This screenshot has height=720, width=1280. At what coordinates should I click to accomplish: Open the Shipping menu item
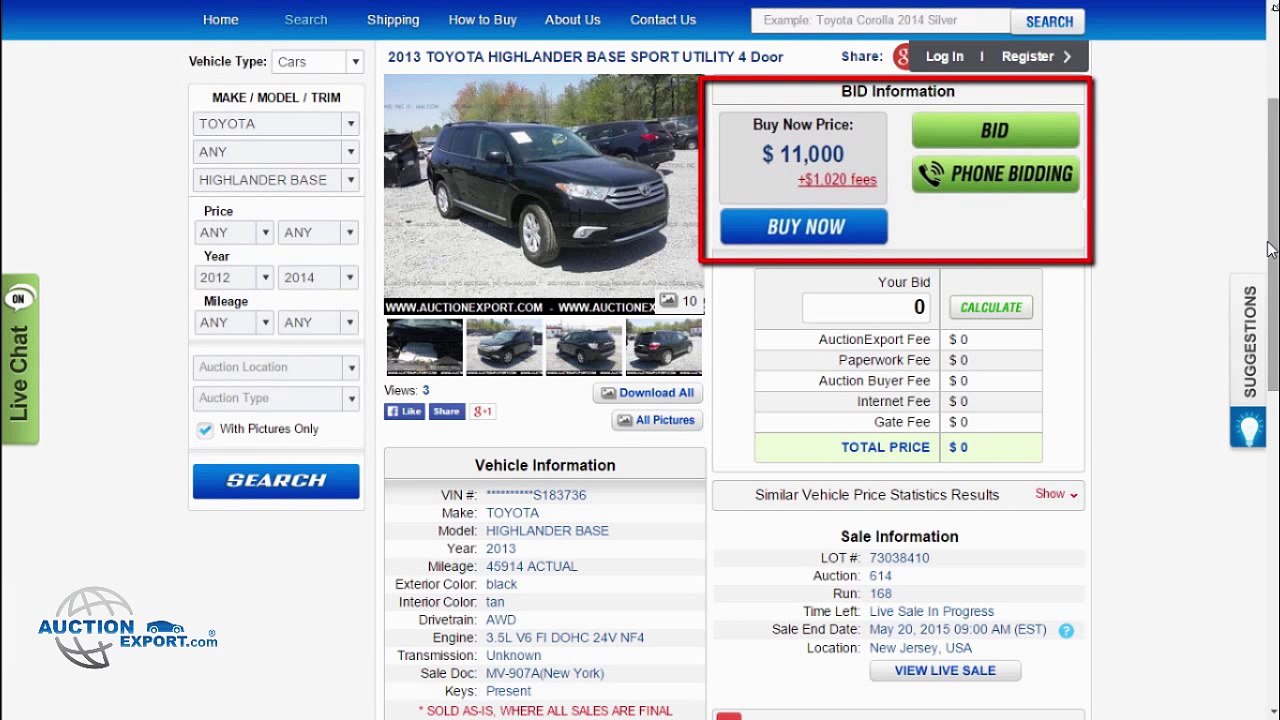click(x=393, y=20)
